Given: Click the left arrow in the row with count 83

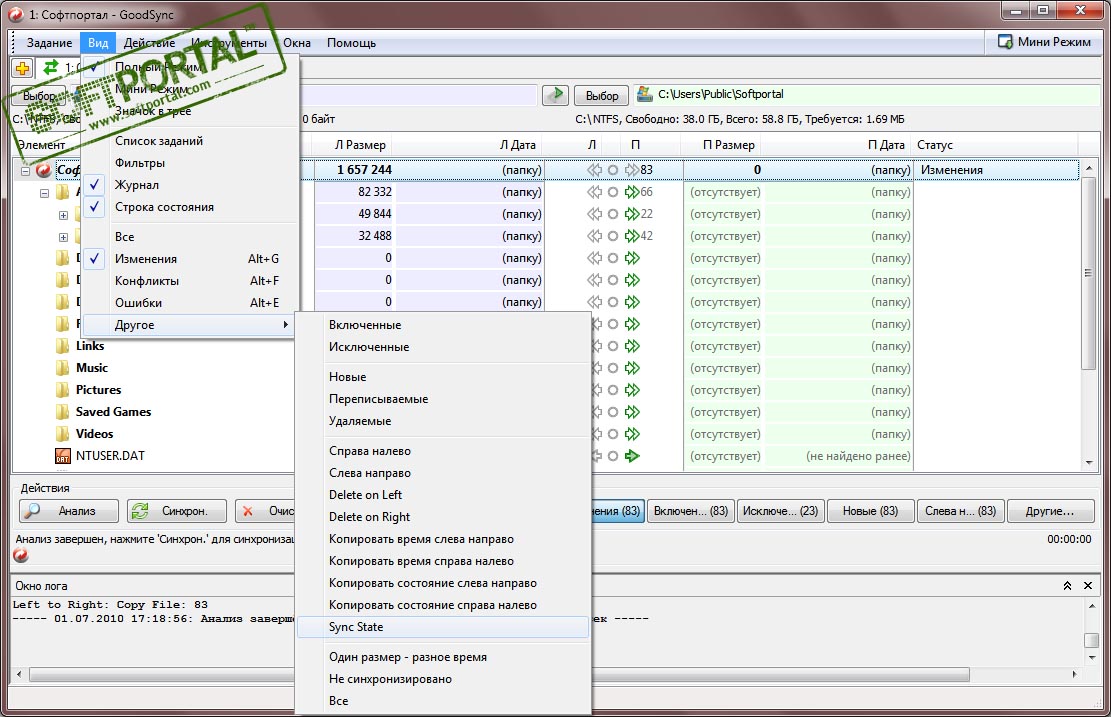Looking at the screenshot, I should 594,170.
